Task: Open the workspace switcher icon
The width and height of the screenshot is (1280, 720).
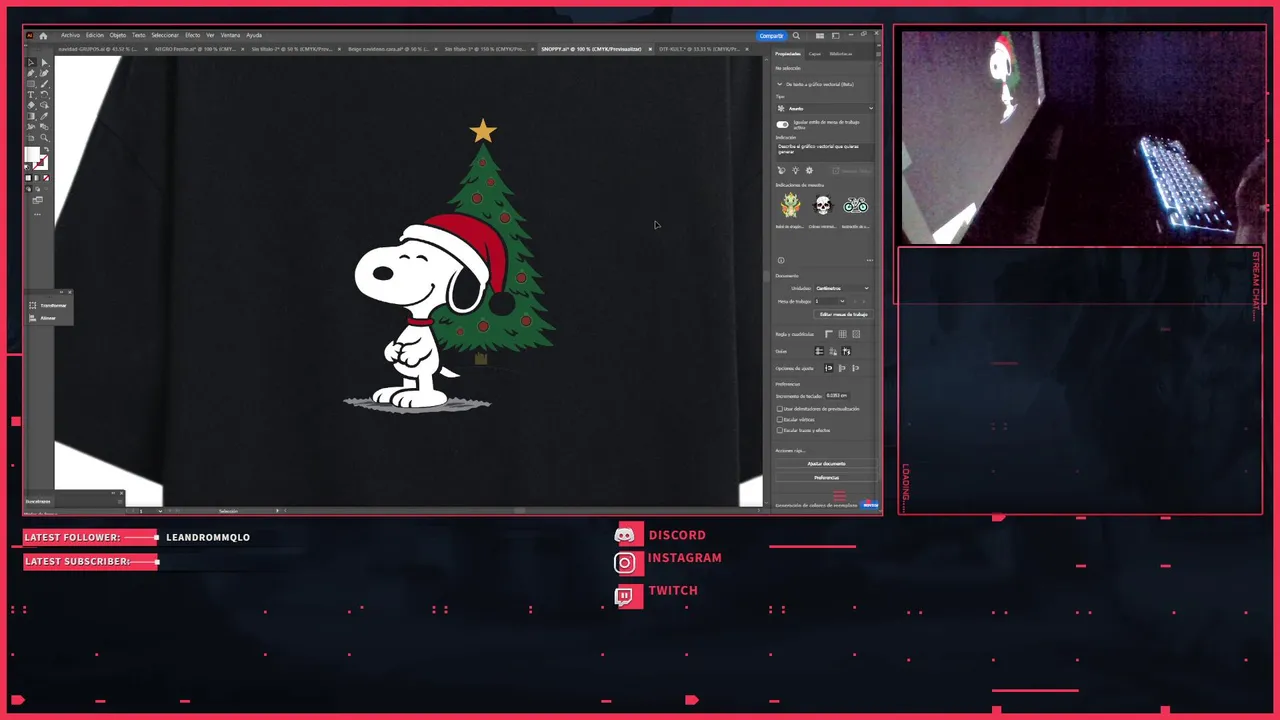Action: 836,35
